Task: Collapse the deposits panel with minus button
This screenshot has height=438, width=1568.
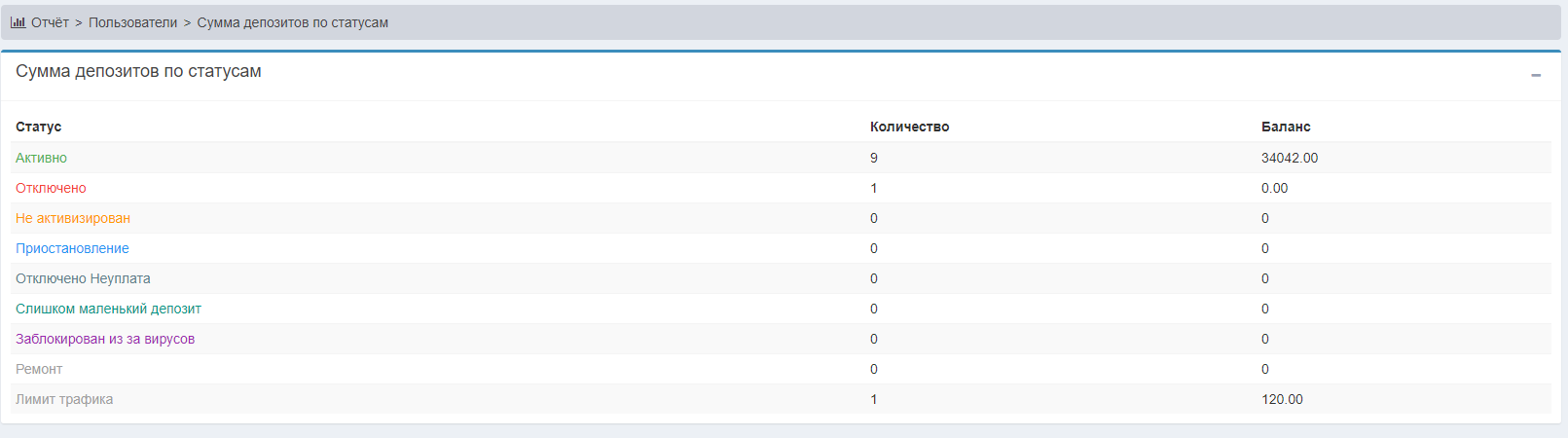Action: [1536, 75]
